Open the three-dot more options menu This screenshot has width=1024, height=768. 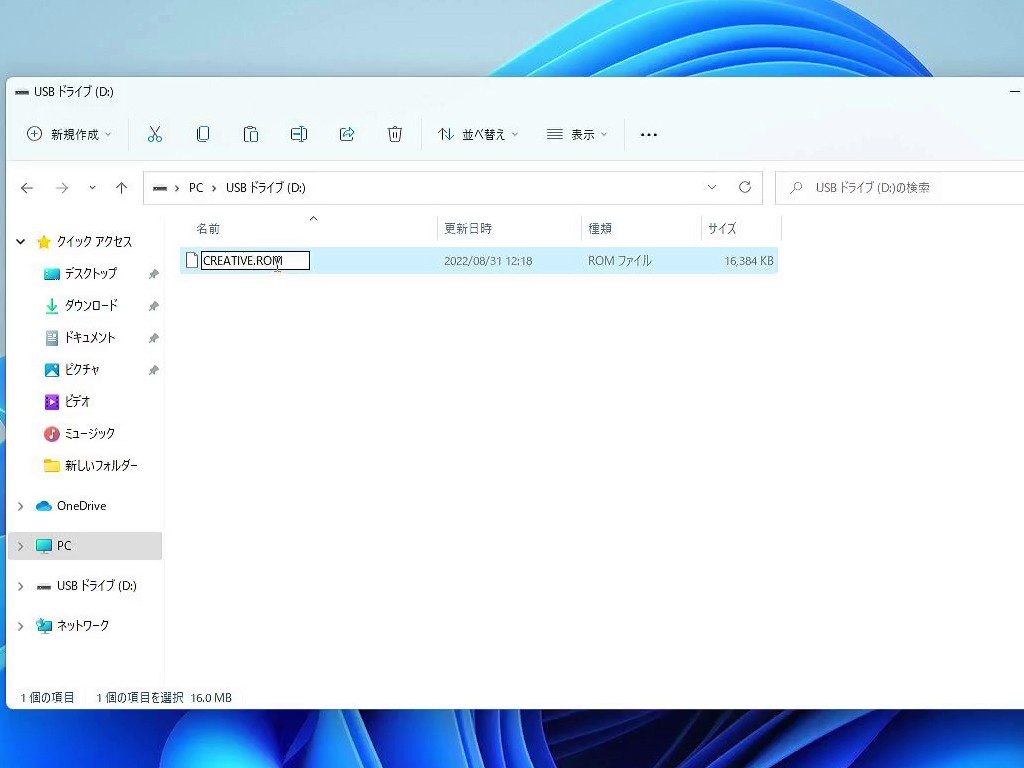click(649, 134)
